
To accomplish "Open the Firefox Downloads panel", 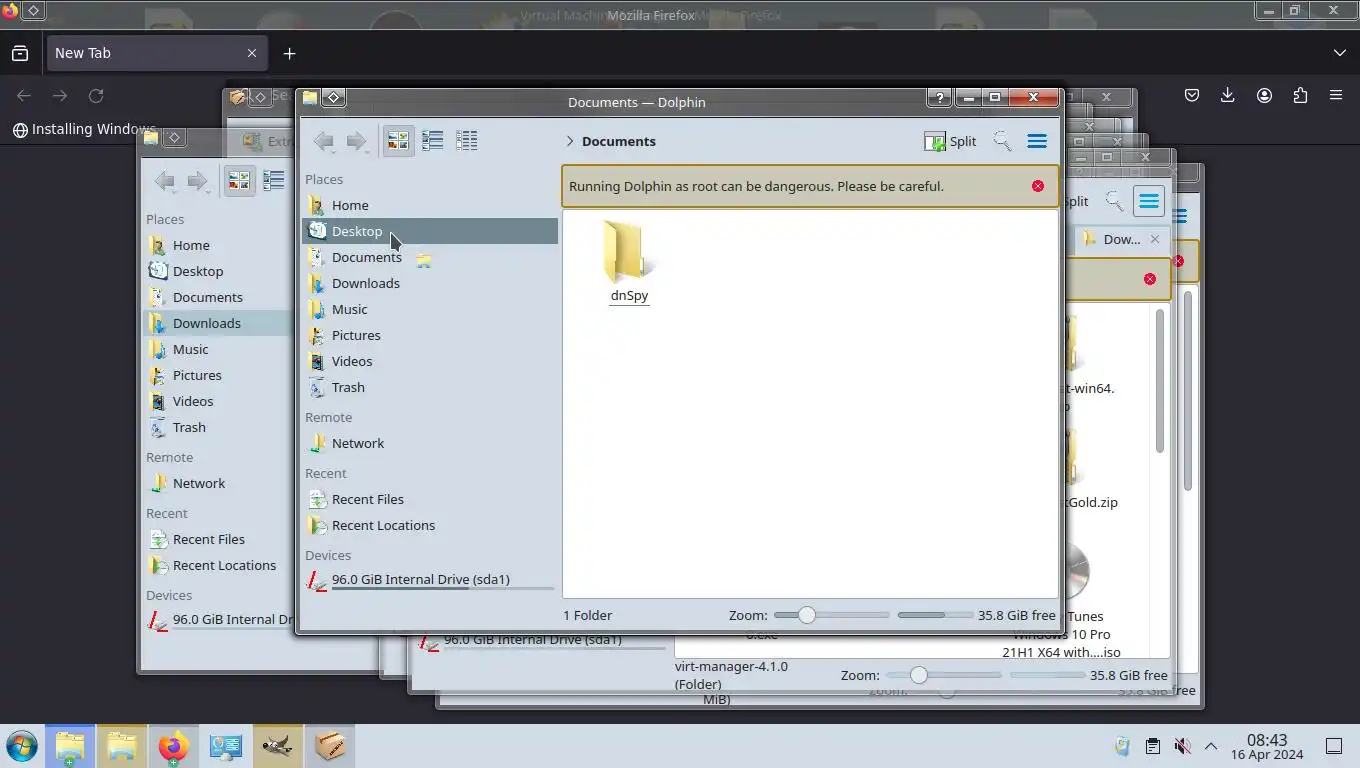I will [1227, 96].
